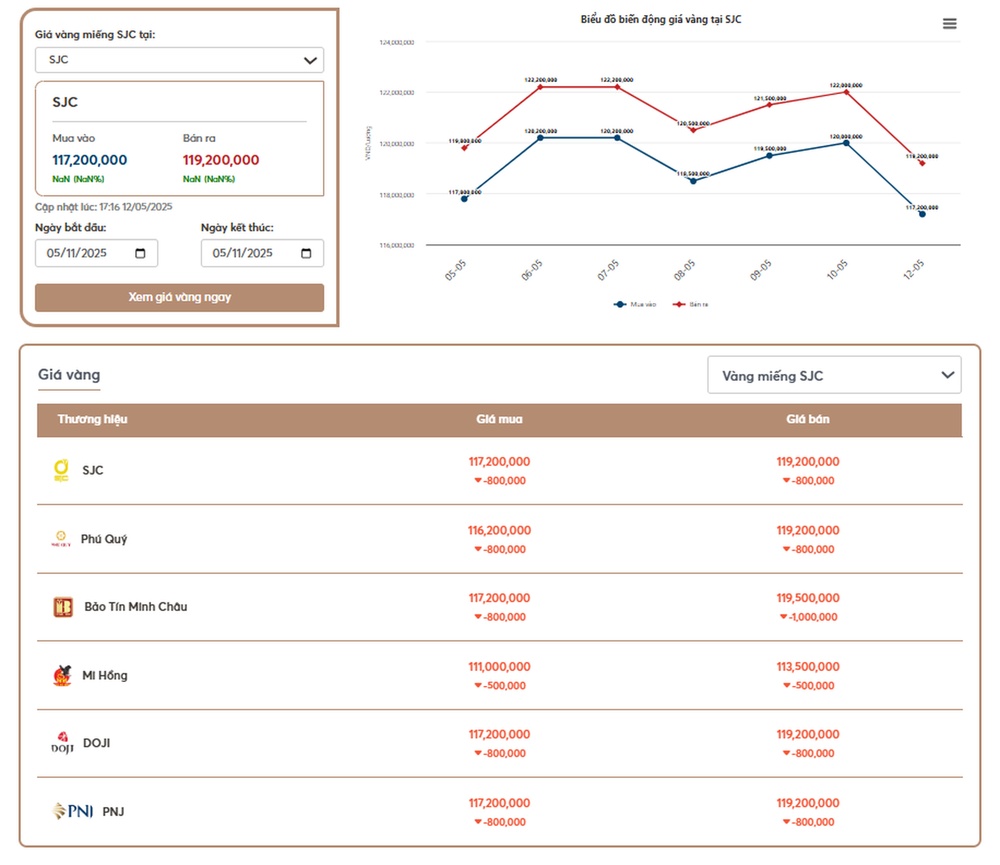Screen dimensions: 1000x865
Task: Click the Mi Hồng buy change -500,000
Action: 499,686
